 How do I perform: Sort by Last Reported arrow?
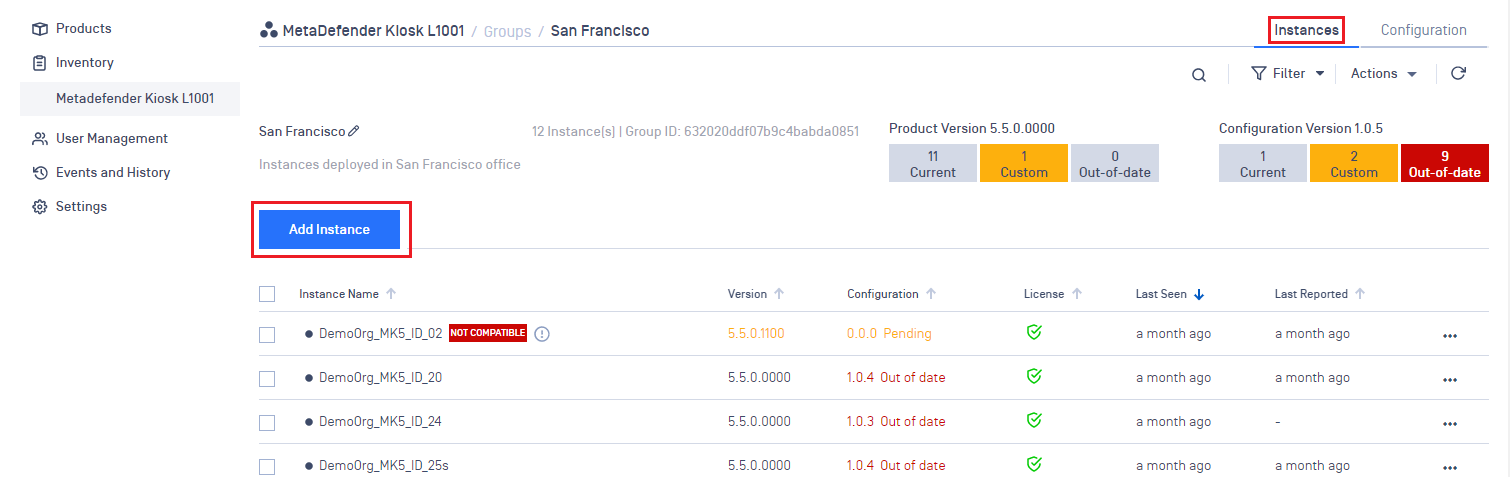click(1360, 294)
